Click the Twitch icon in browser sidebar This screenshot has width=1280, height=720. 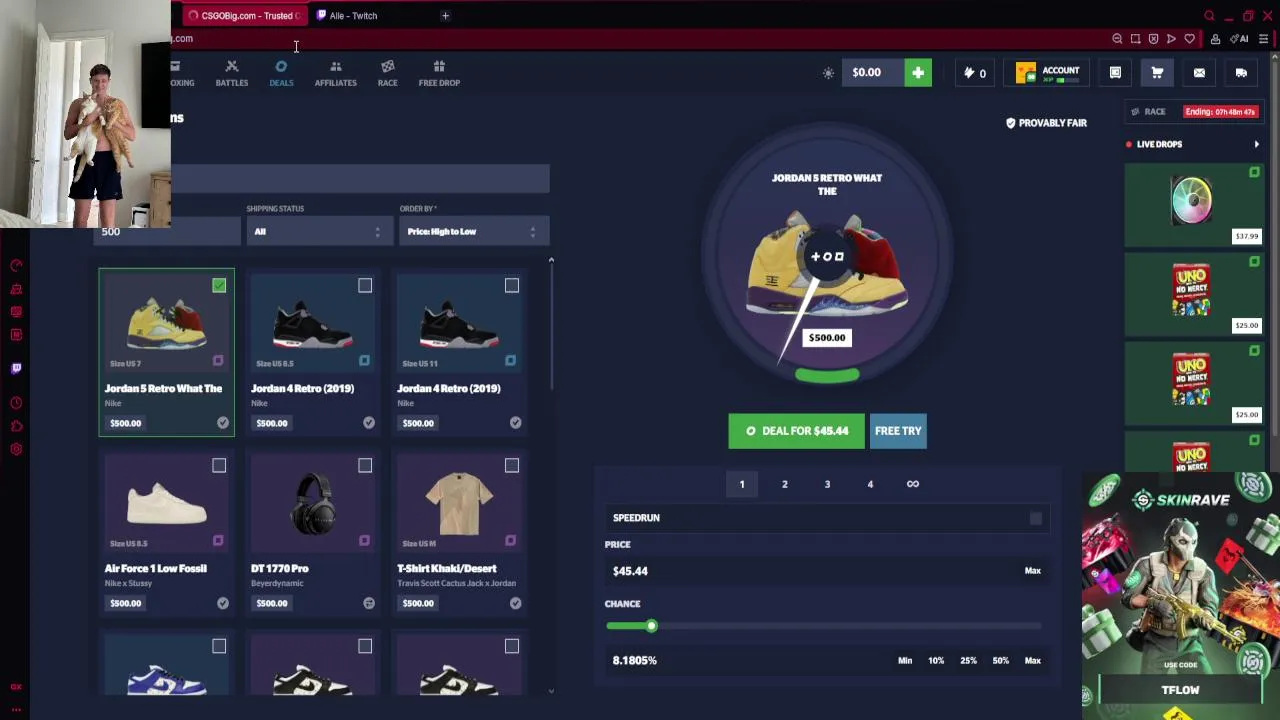pyautogui.click(x=16, y=368)
